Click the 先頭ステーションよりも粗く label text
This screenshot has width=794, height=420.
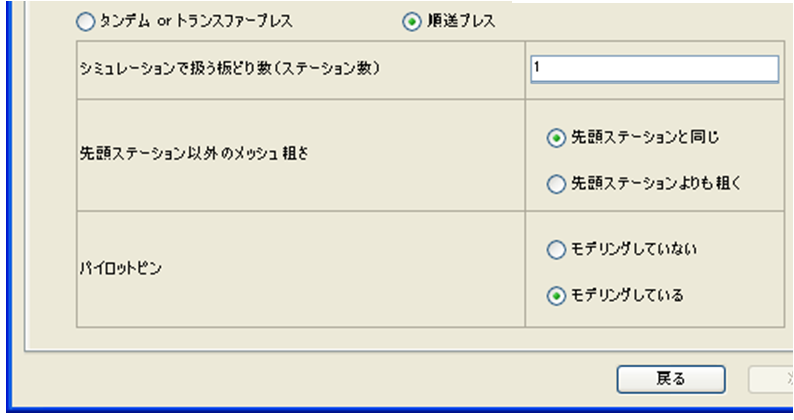[x=656, y=183]
